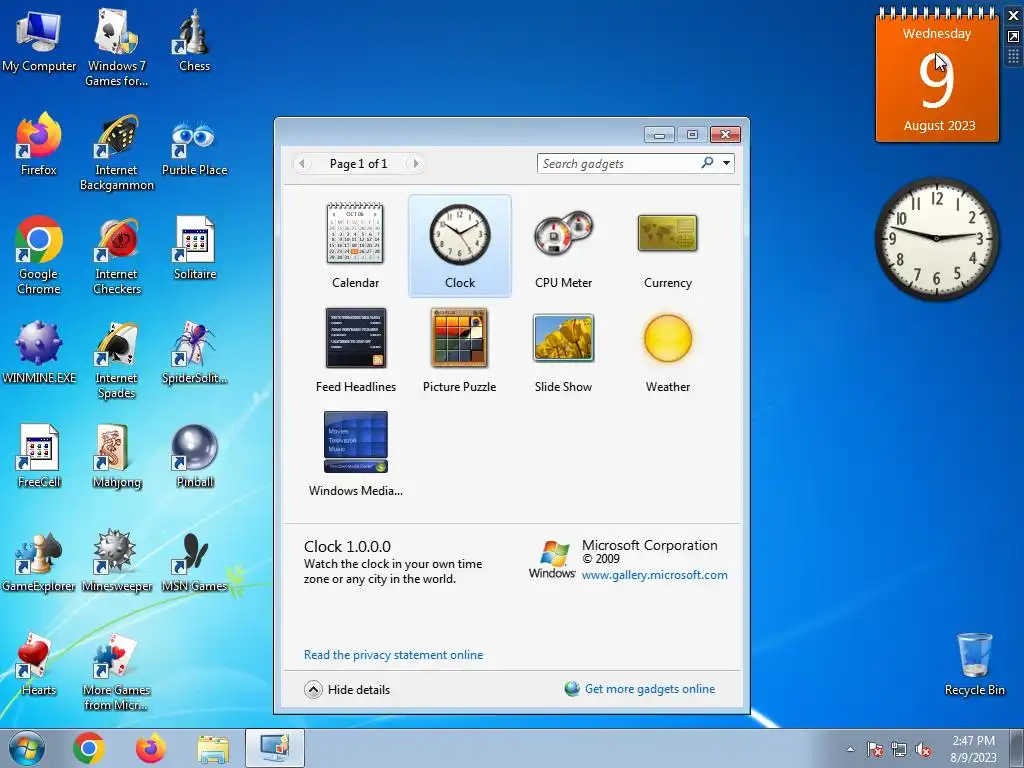This screenshot has height=768, width=1024.
Task: Select the Solitaire desktop icon
Action: click(x=194, y=249)
